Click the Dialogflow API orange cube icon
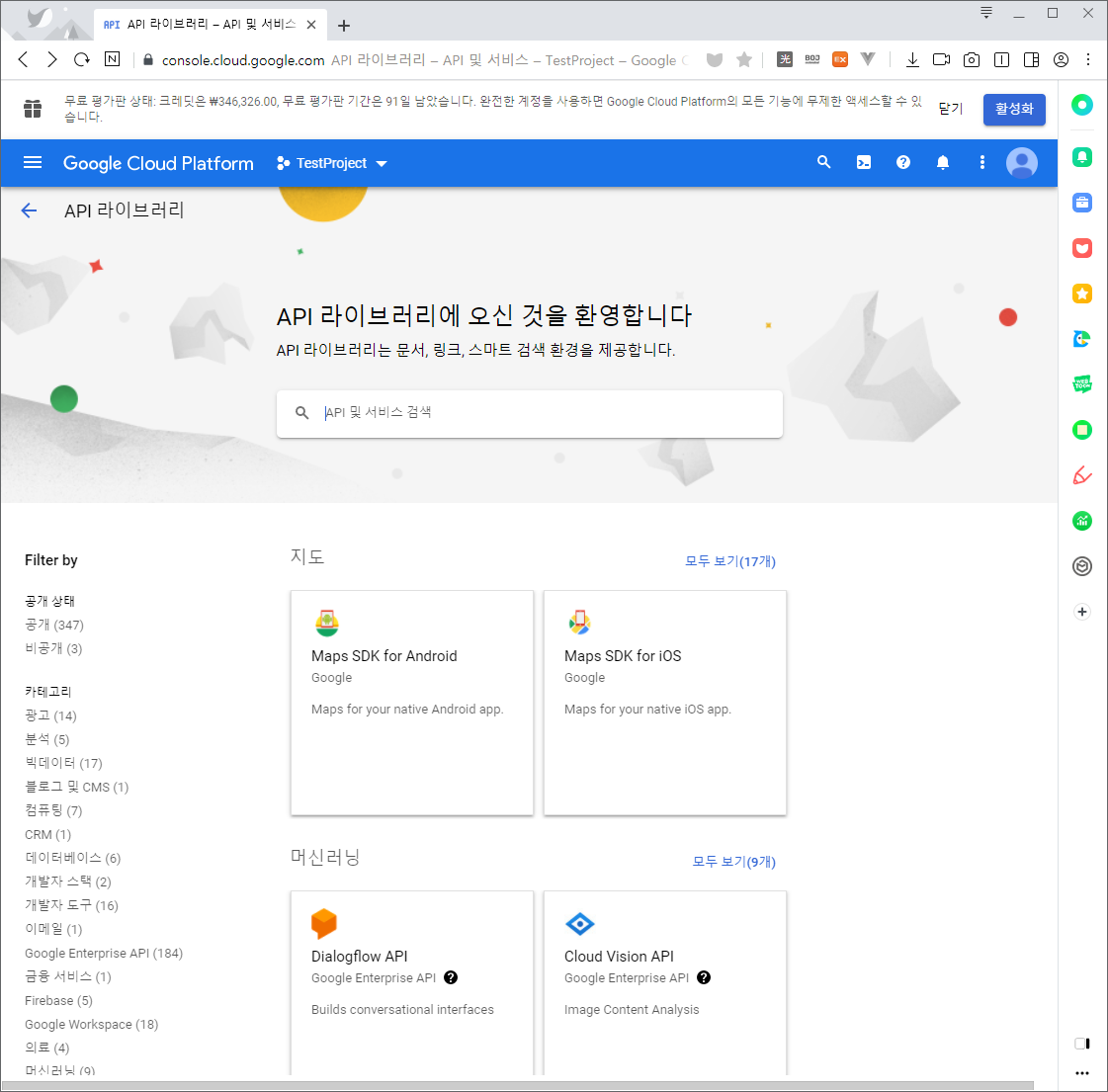 pos(323,923)
